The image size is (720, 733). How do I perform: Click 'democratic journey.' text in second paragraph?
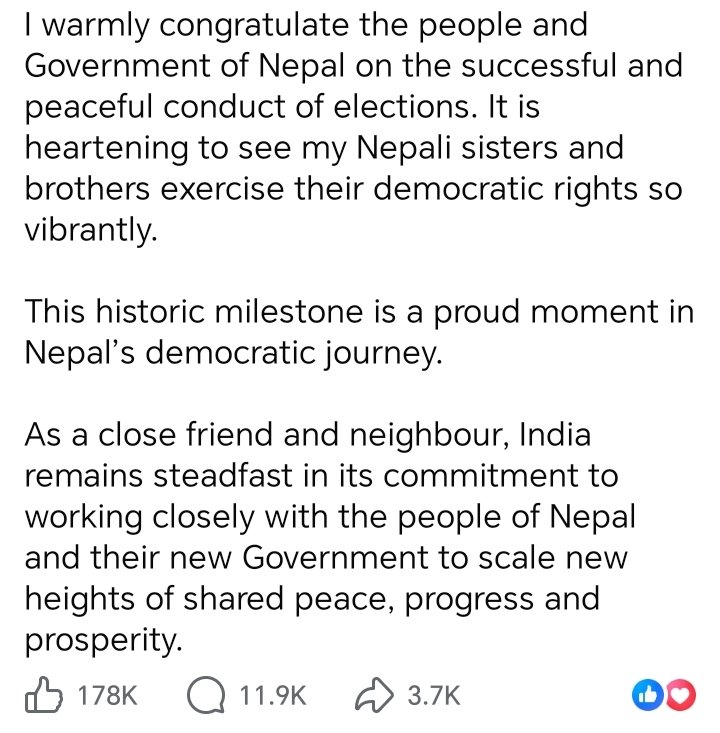294,352
